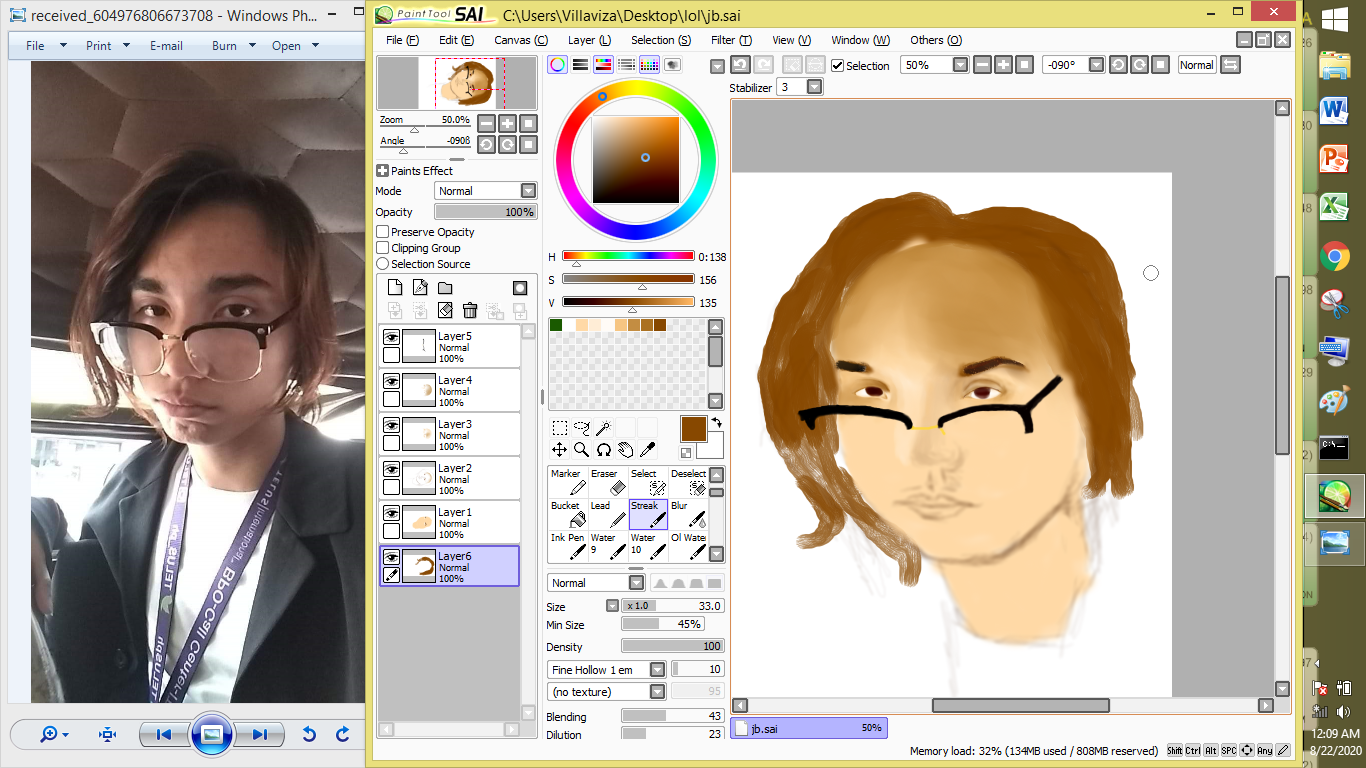The width and height of the screenshot is (1366, 768).
Task: Select the rotate view tool
Action: [604, 450]
